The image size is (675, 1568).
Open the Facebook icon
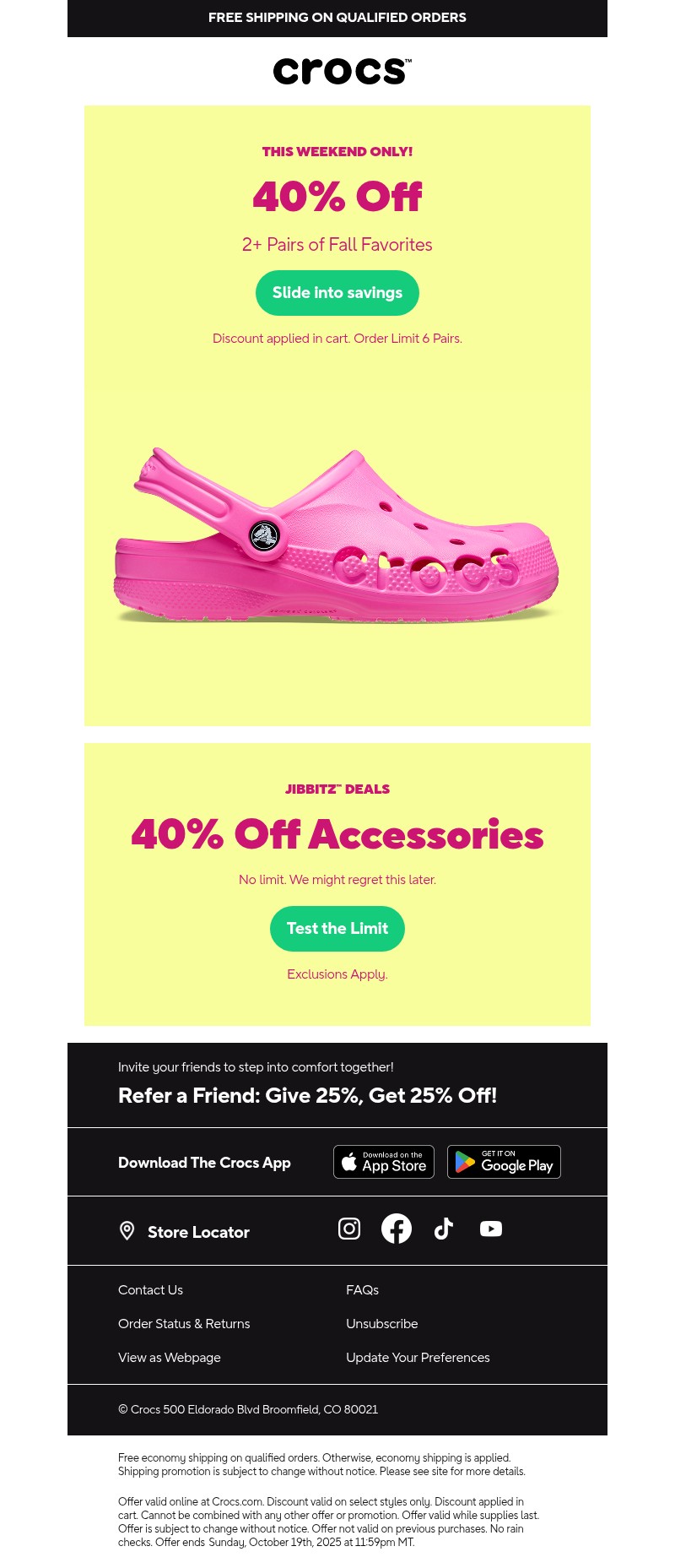pyautogui.click(x=397, y=1229)
